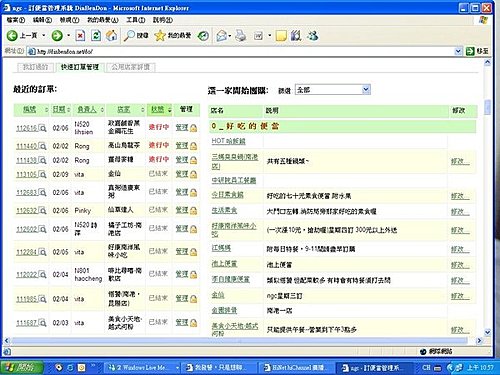Image resolution: width=500 pixels, height=375 pixels.
Task: Open the Windows 開始 Start button
Action: [x=22, y=367]
